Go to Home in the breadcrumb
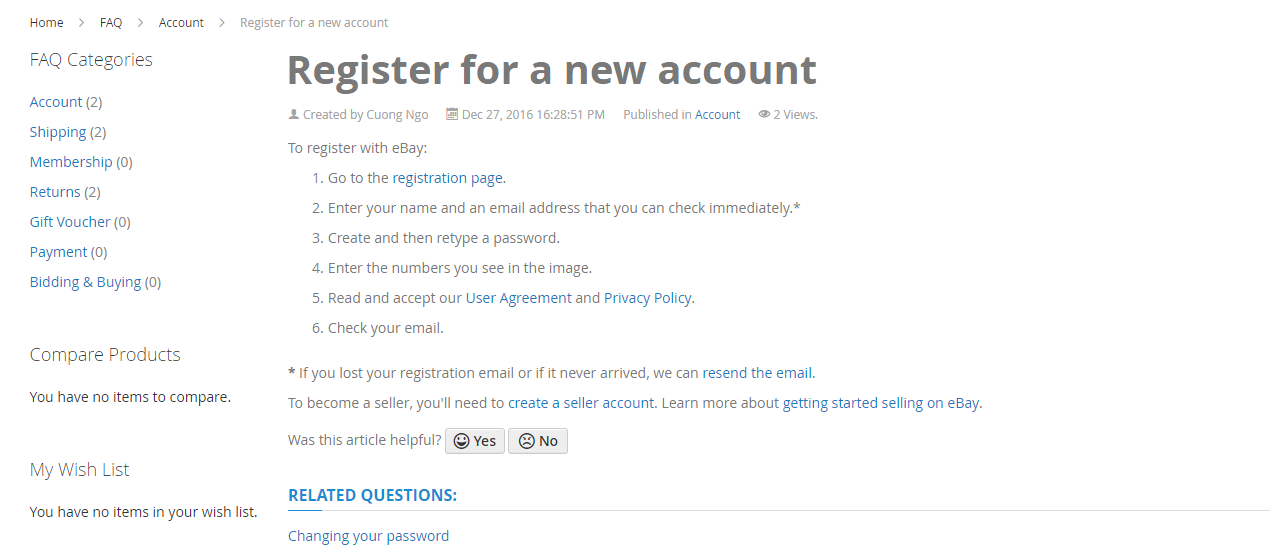Screen dimensions: 1285x559 click(x=46, y=22)
